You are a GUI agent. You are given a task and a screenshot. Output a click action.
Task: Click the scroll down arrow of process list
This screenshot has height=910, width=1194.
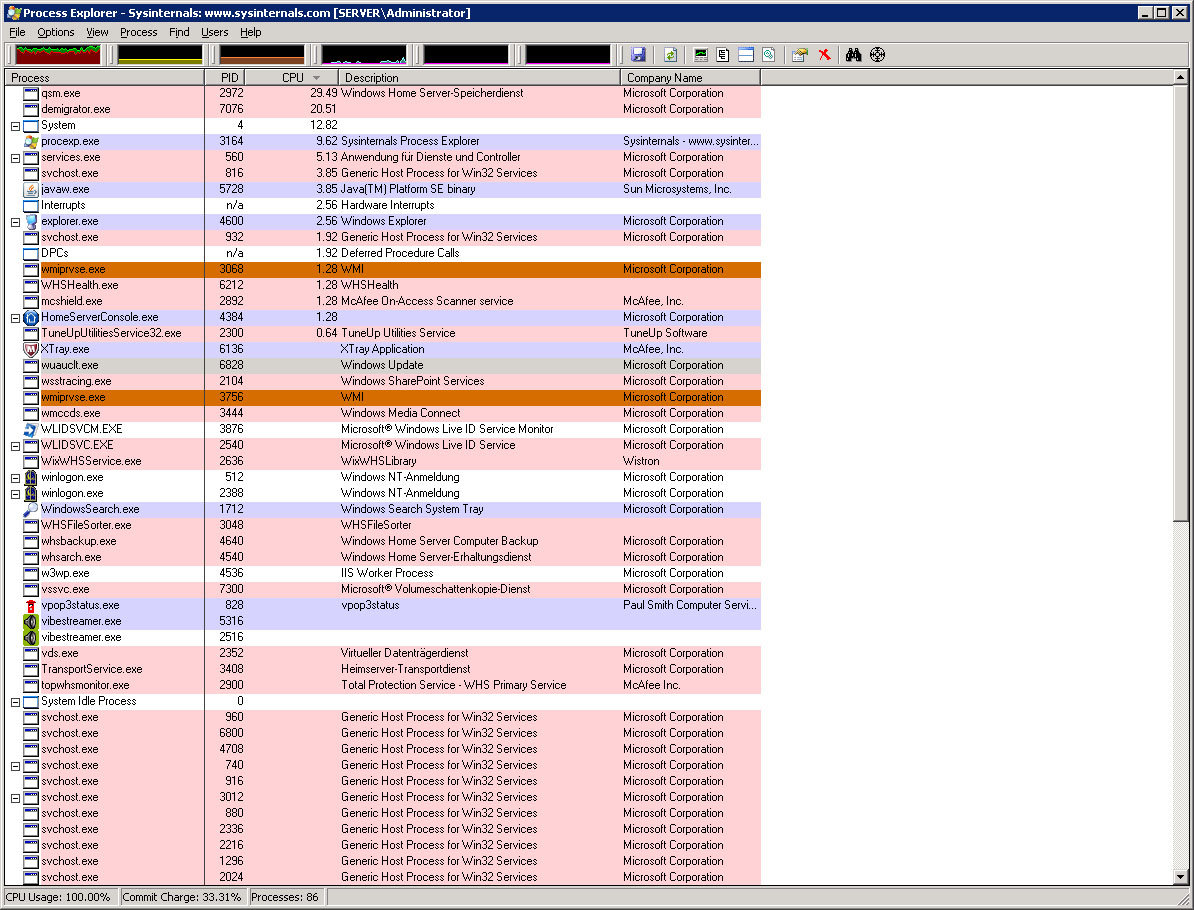tap(1180, 877)
